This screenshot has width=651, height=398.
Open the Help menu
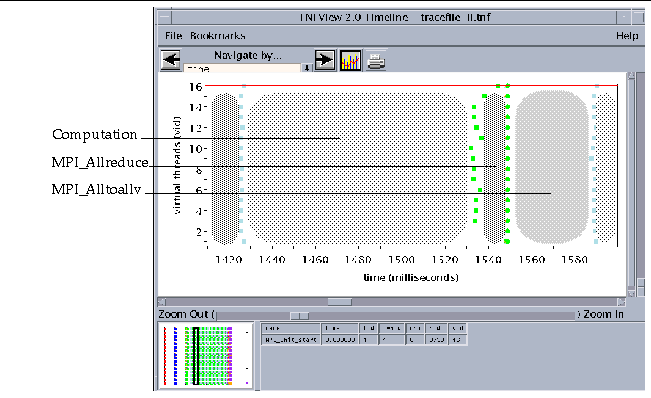(x=627, y=36)
